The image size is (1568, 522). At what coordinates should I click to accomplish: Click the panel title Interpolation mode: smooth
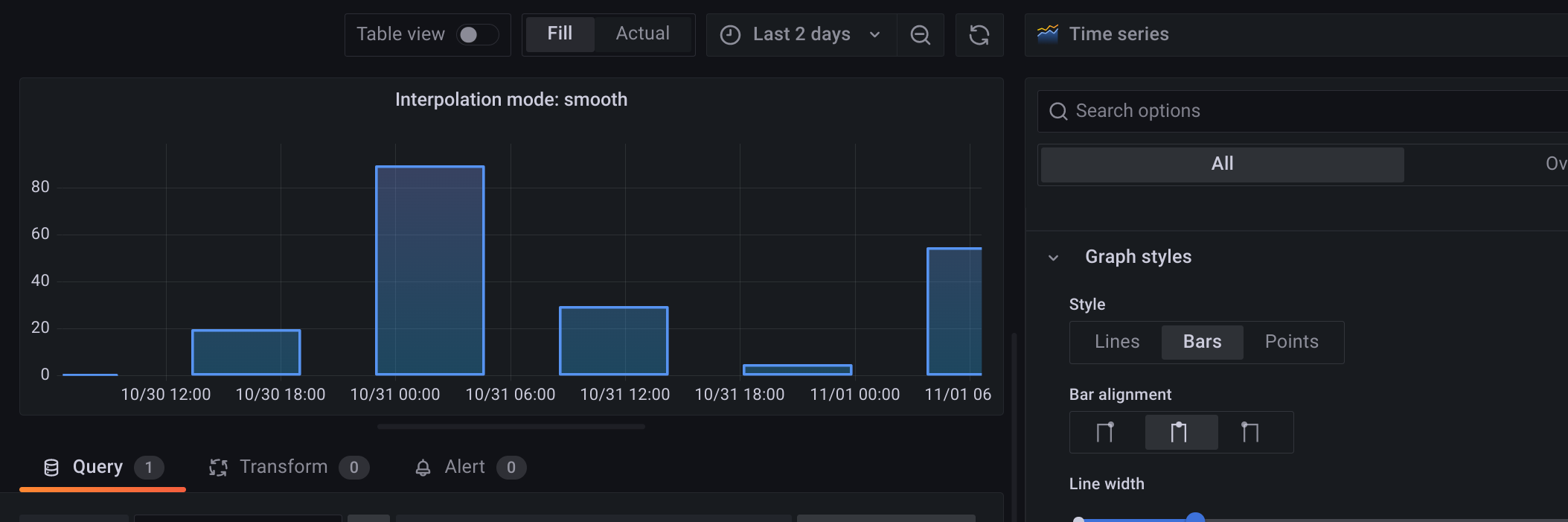(511, 100)
